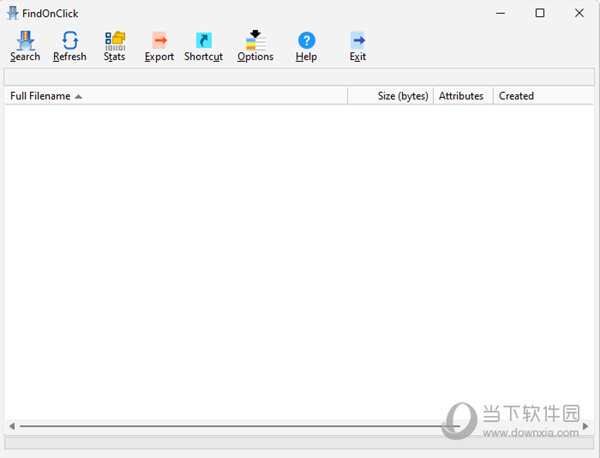Maximize the FindOnClick window
600x458 pixels.
tap(540, 13)
